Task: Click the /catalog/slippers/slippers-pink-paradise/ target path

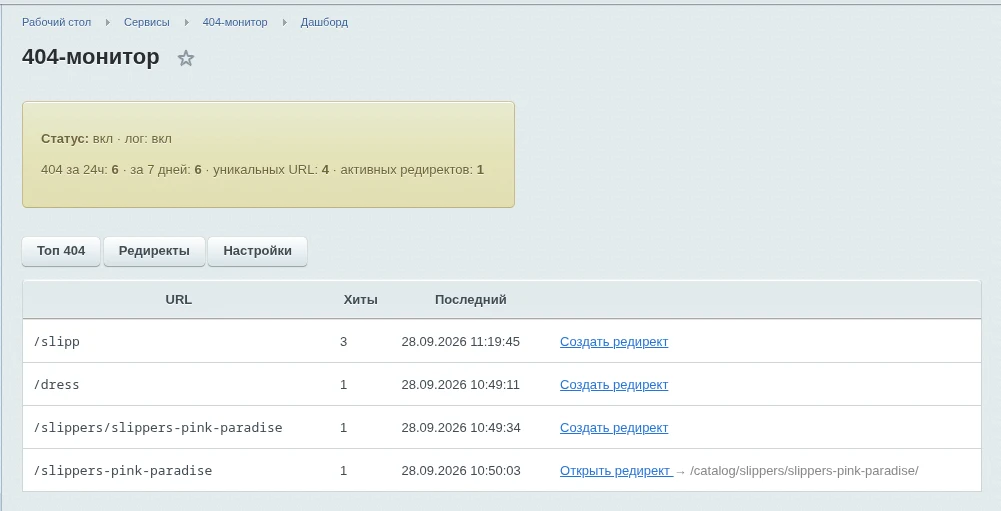Action: (x=804, y=471)
